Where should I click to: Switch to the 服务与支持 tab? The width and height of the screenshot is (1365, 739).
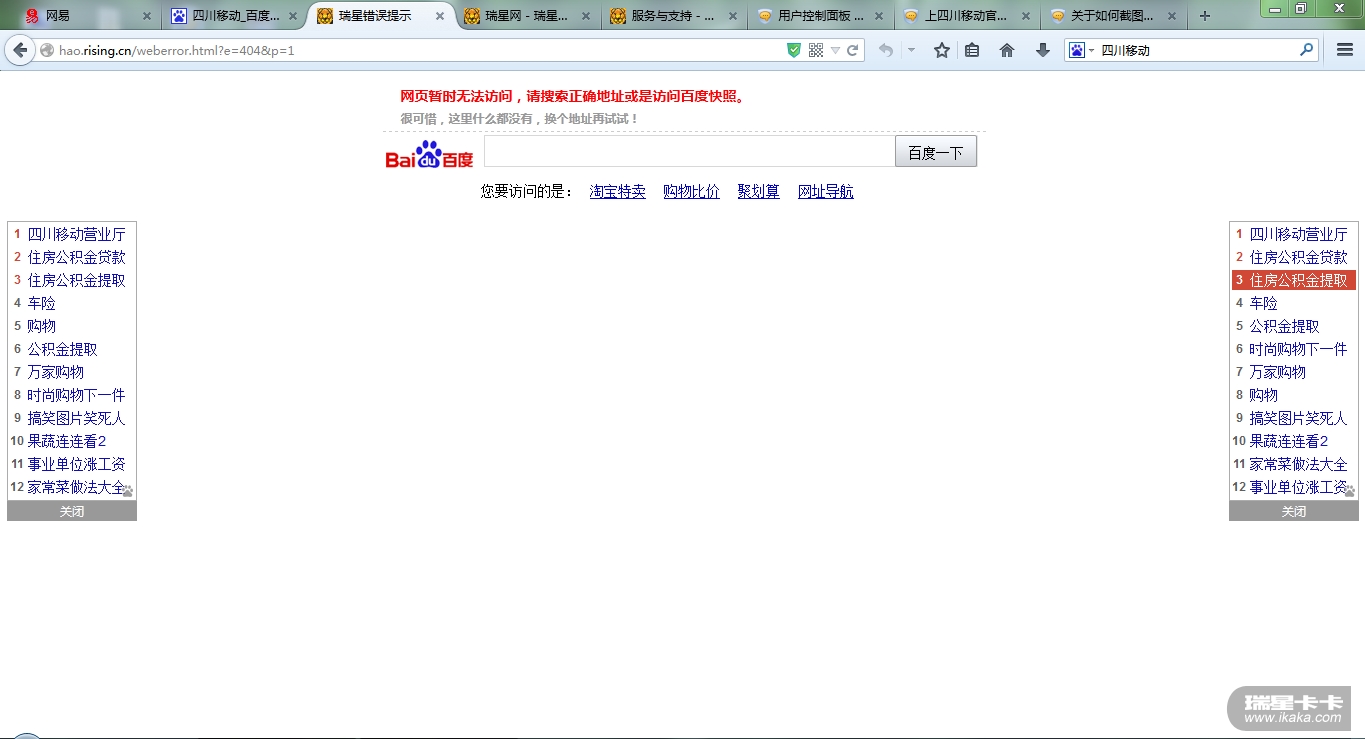(x=674, y=16)
